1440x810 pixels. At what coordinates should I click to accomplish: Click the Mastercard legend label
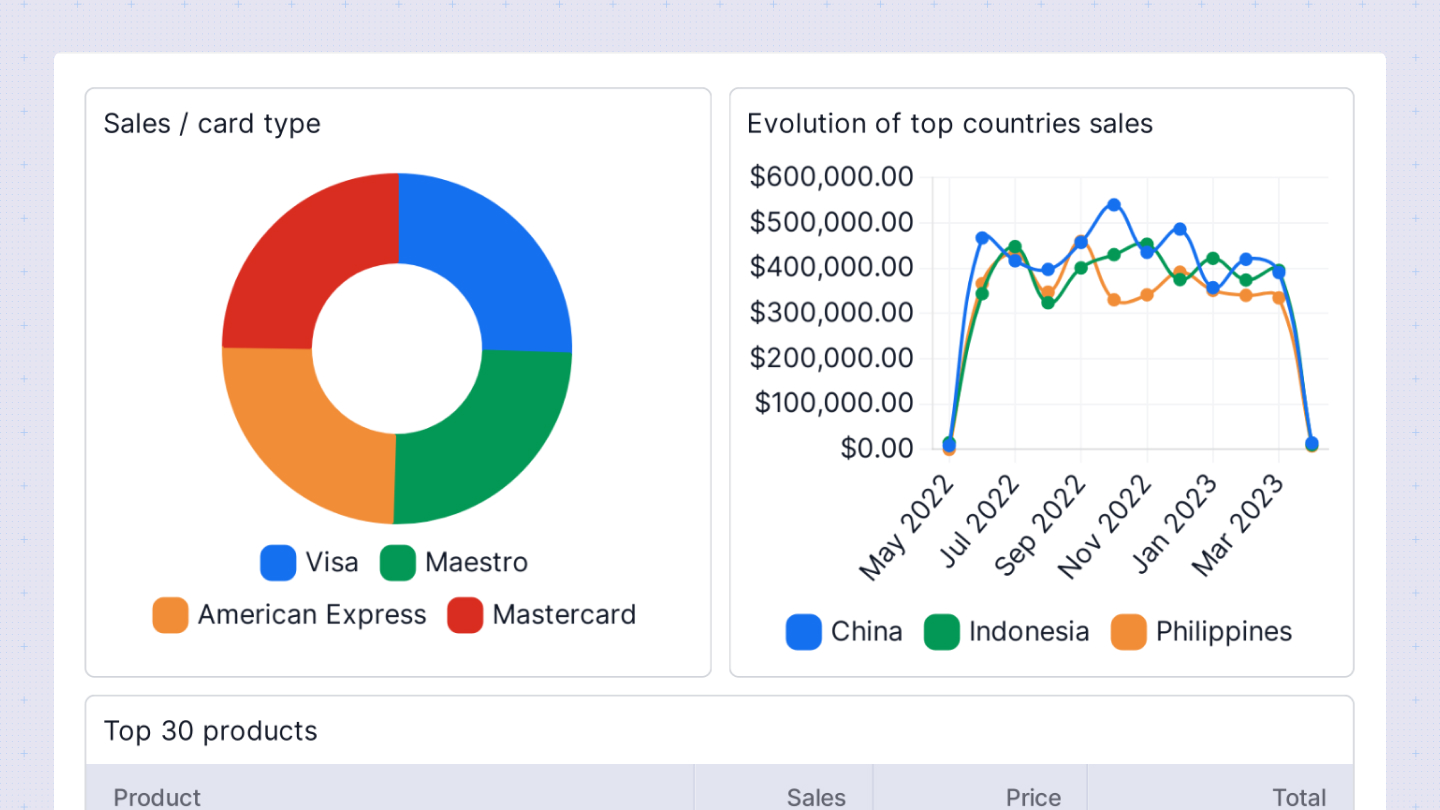[564, 615]
